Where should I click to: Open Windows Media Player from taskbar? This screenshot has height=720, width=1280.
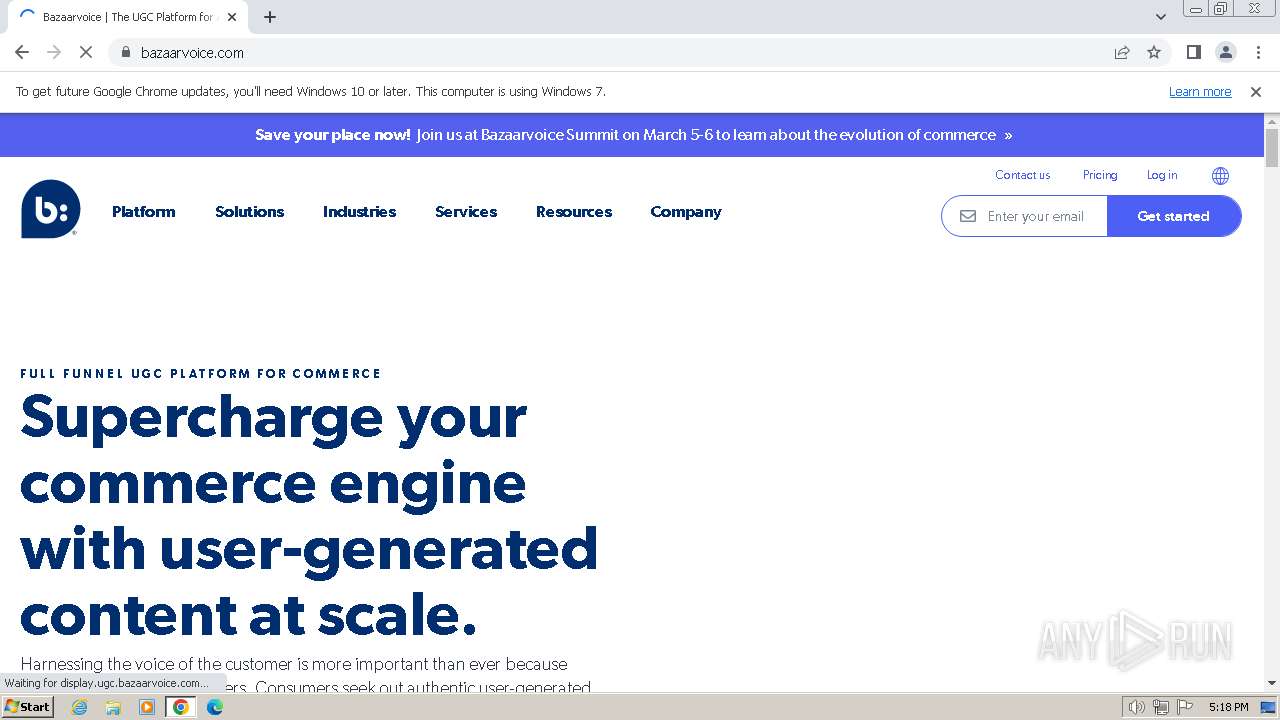147,707
